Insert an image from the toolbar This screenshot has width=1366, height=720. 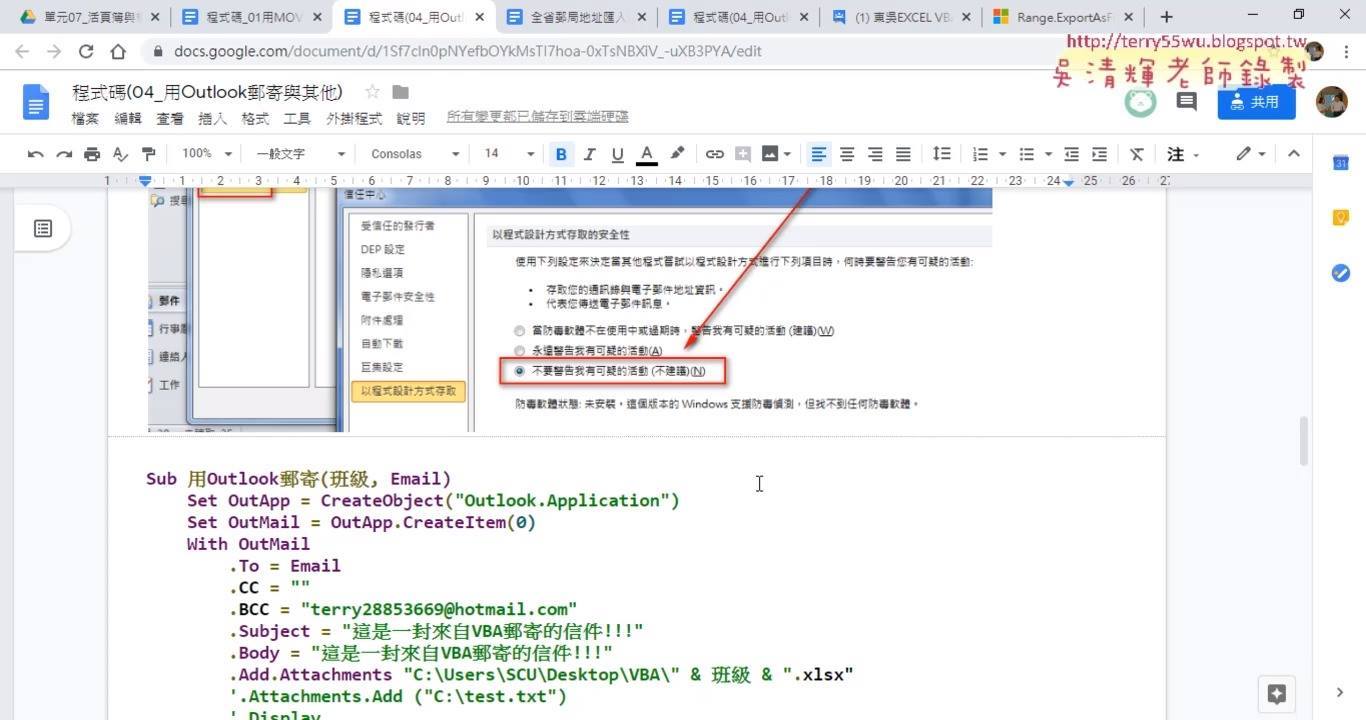(x=770, y=154)
